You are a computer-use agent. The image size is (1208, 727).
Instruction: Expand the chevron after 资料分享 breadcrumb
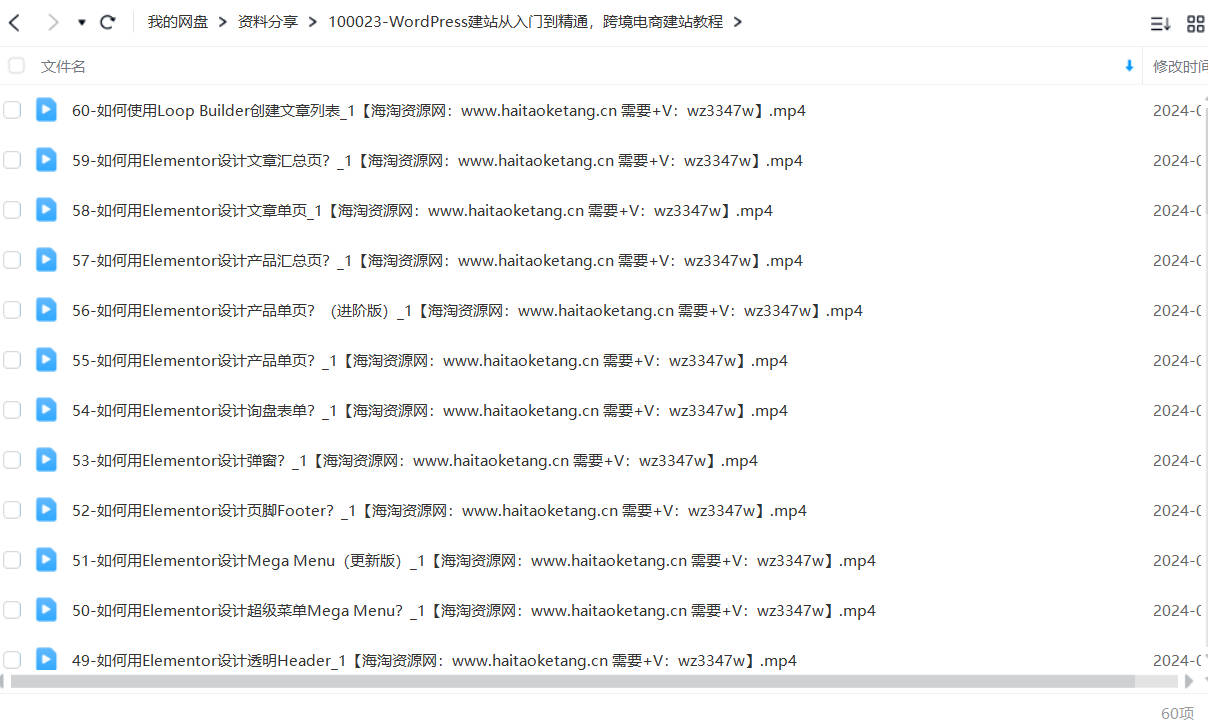coord(313,22)
